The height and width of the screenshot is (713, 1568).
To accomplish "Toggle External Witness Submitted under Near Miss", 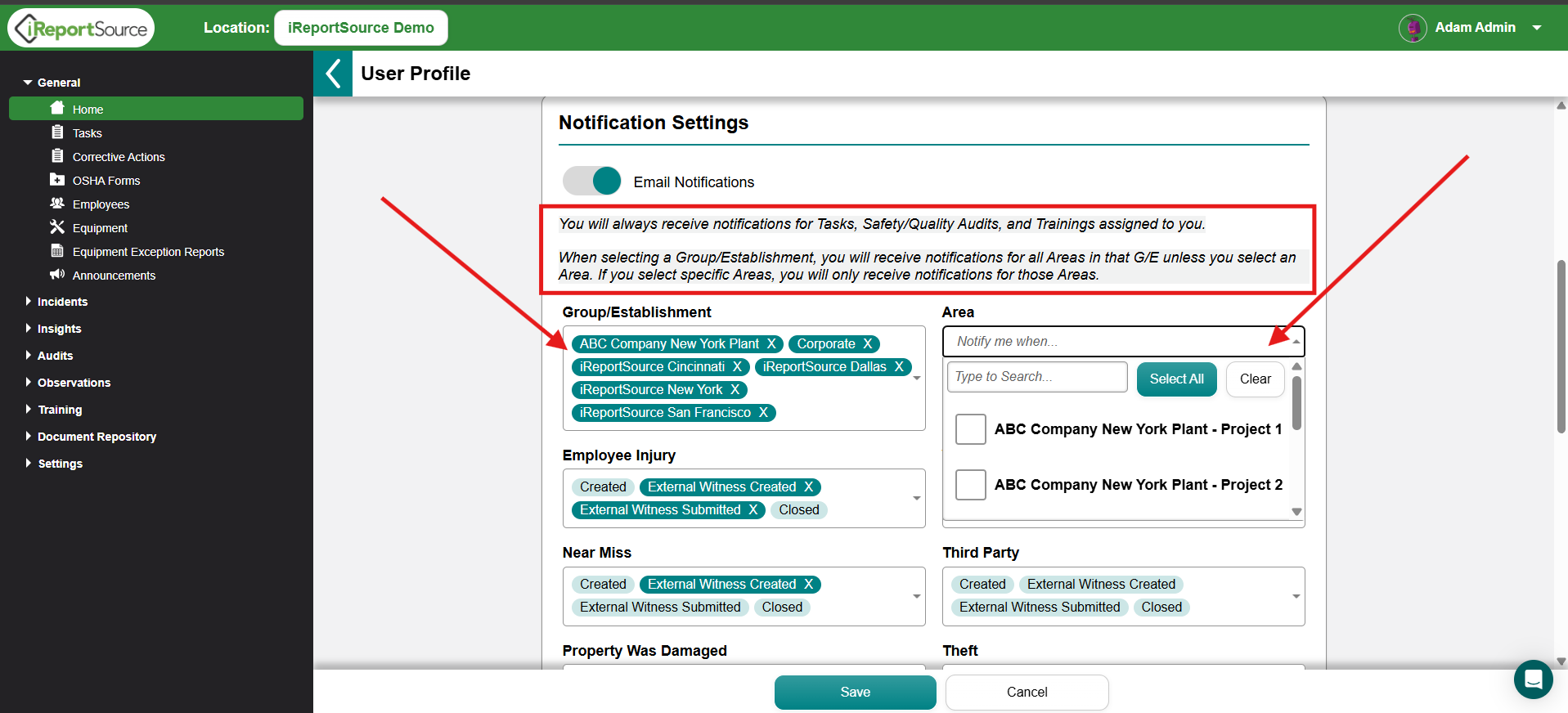I will (x=660, y=608).
